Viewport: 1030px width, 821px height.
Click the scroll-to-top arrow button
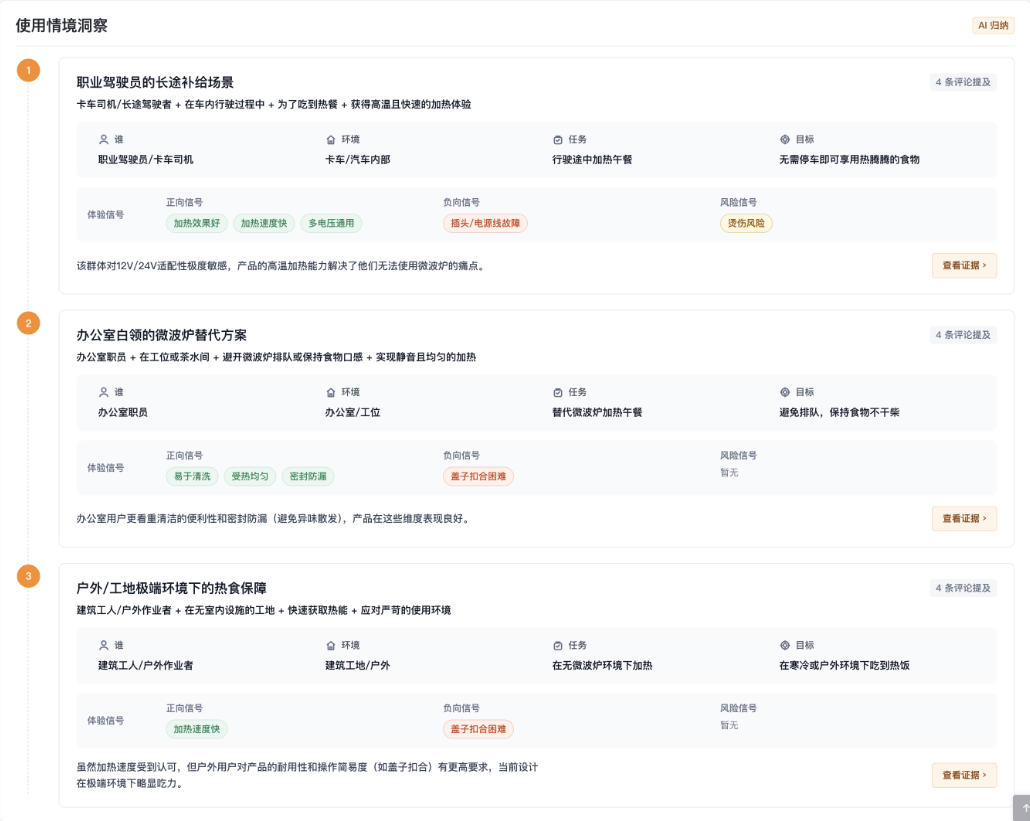(1022, 808)
